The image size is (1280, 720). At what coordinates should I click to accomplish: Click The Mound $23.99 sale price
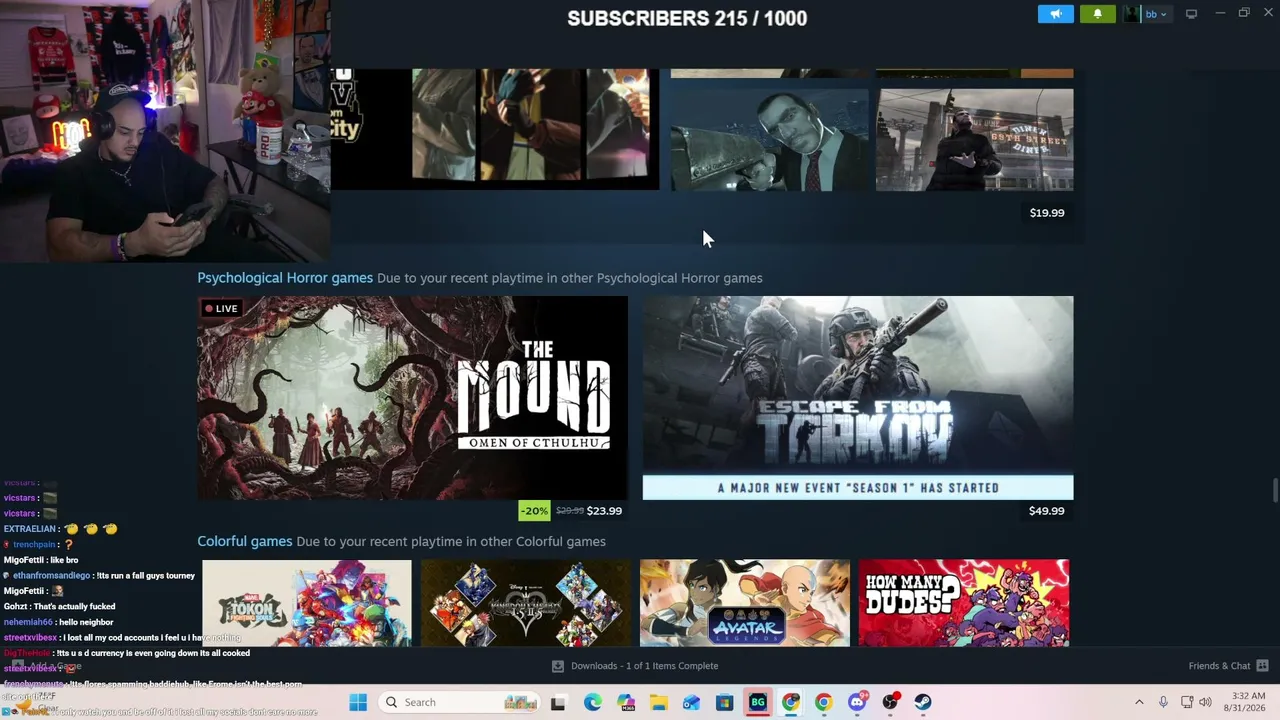point(604,511)
